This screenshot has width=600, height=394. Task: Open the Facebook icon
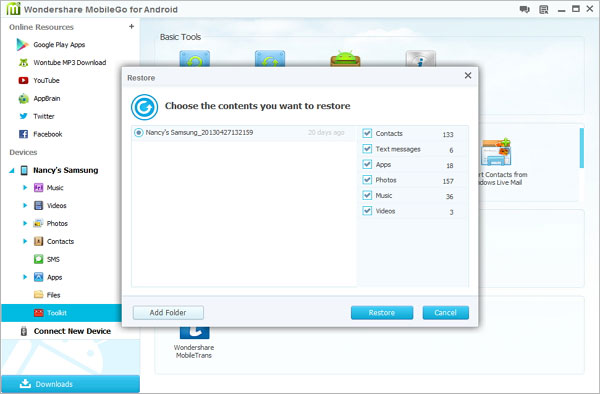pyautogui.click(x=23, y=134)
